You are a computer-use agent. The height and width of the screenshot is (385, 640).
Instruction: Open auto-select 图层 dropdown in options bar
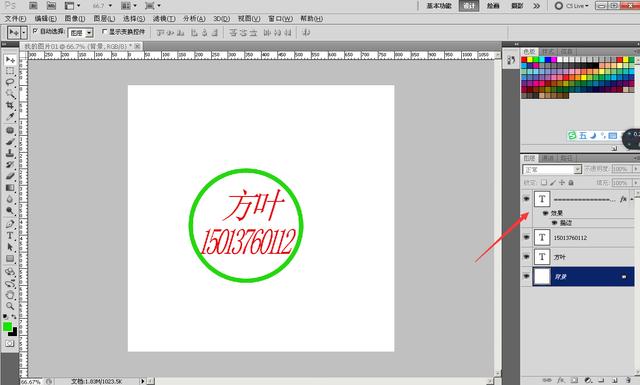pos(80,33)
